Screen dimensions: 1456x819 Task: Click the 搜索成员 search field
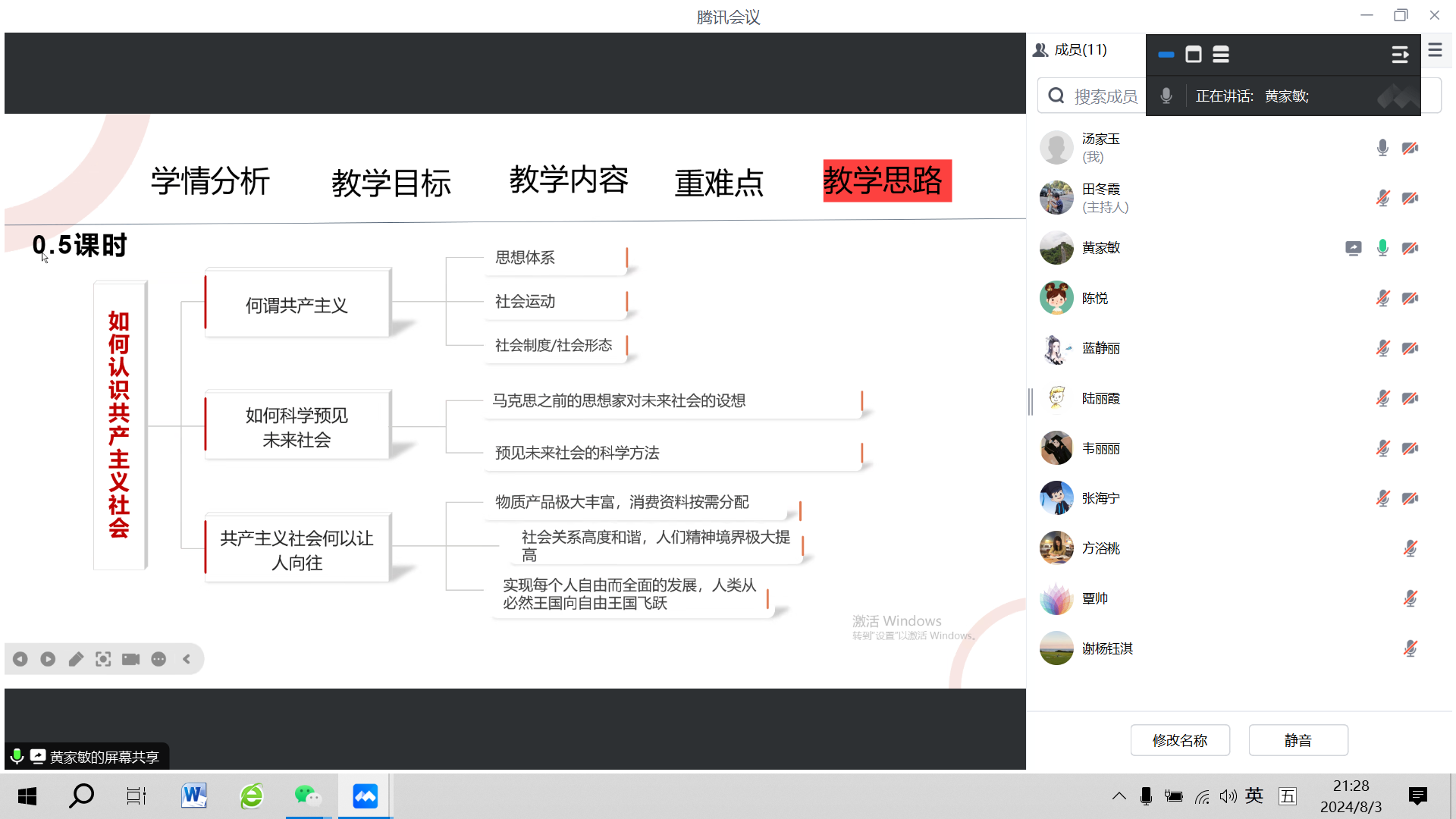coord(1105,96)
